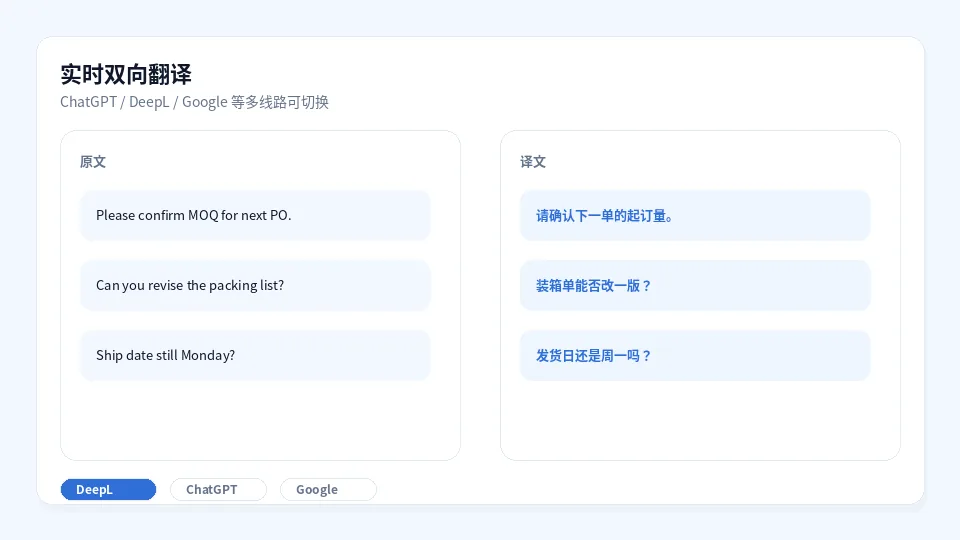
Task: Click the source message "Please confirm MOQ for next PO."
Action: [255, 216]
